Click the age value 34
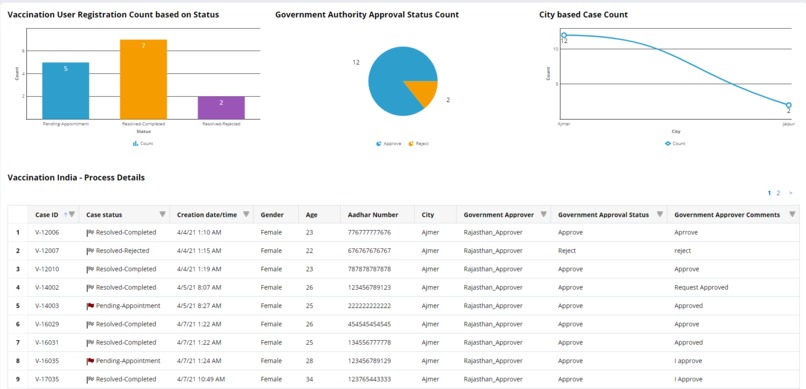 tap(309, 379)
